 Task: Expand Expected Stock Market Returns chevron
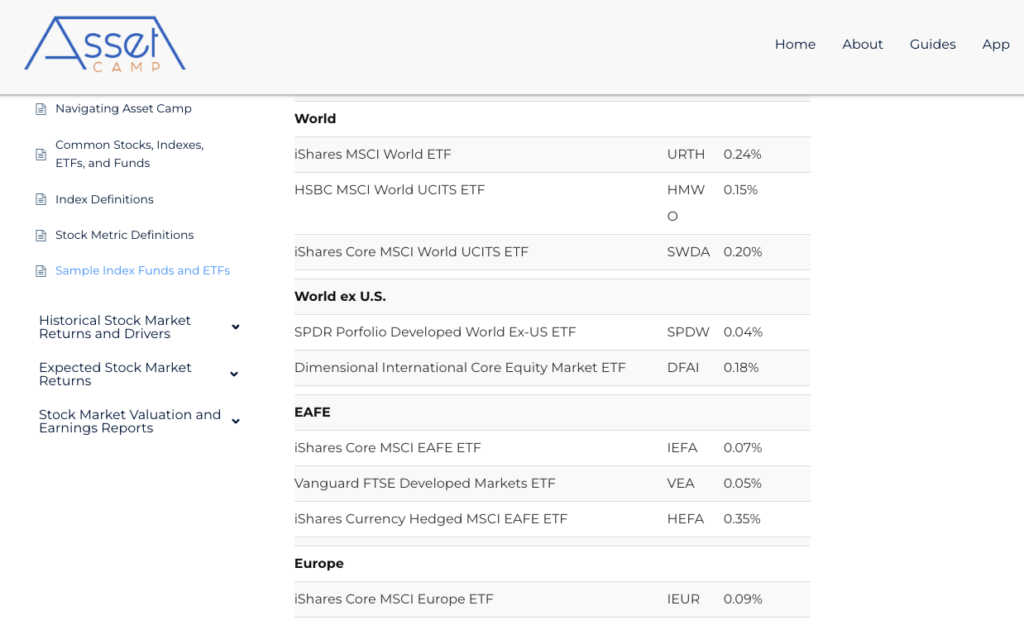click(234, 374)
